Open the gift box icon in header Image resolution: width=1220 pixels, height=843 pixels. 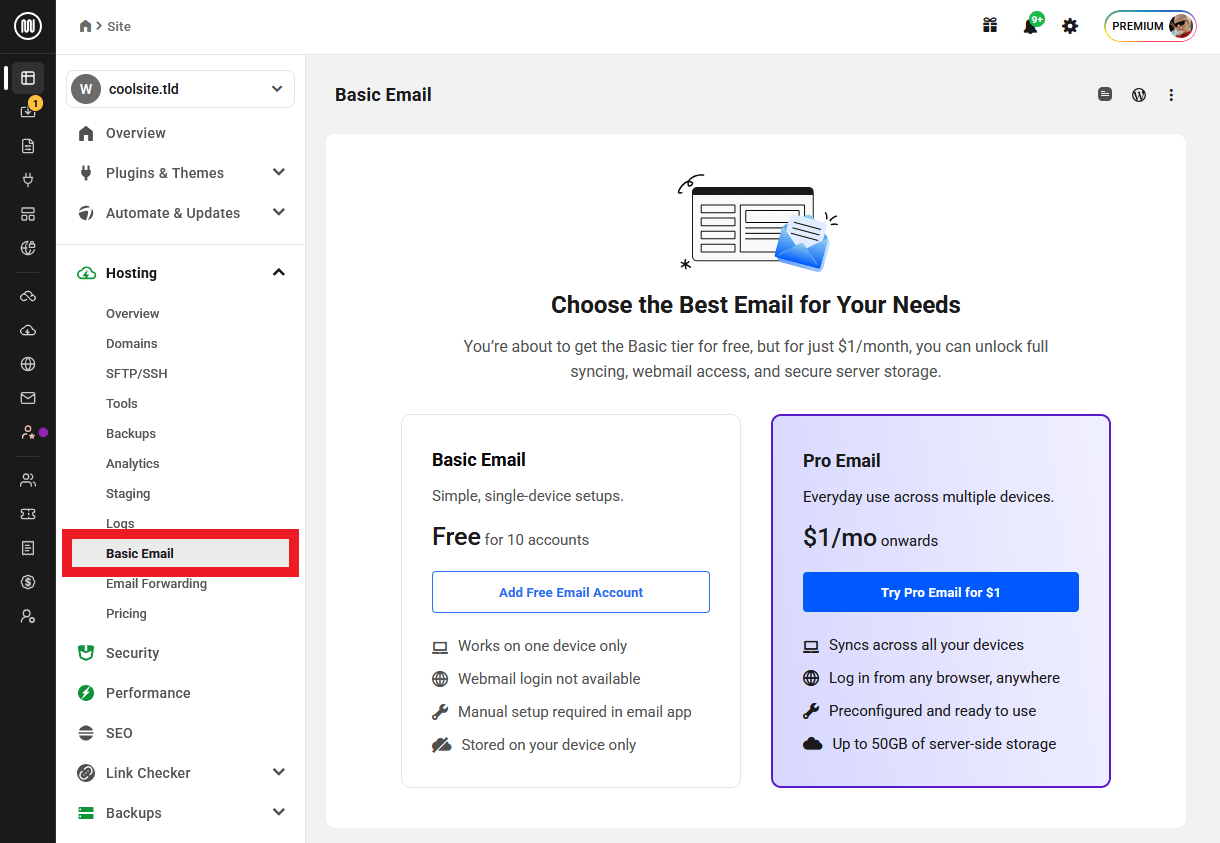coord(990,26)
